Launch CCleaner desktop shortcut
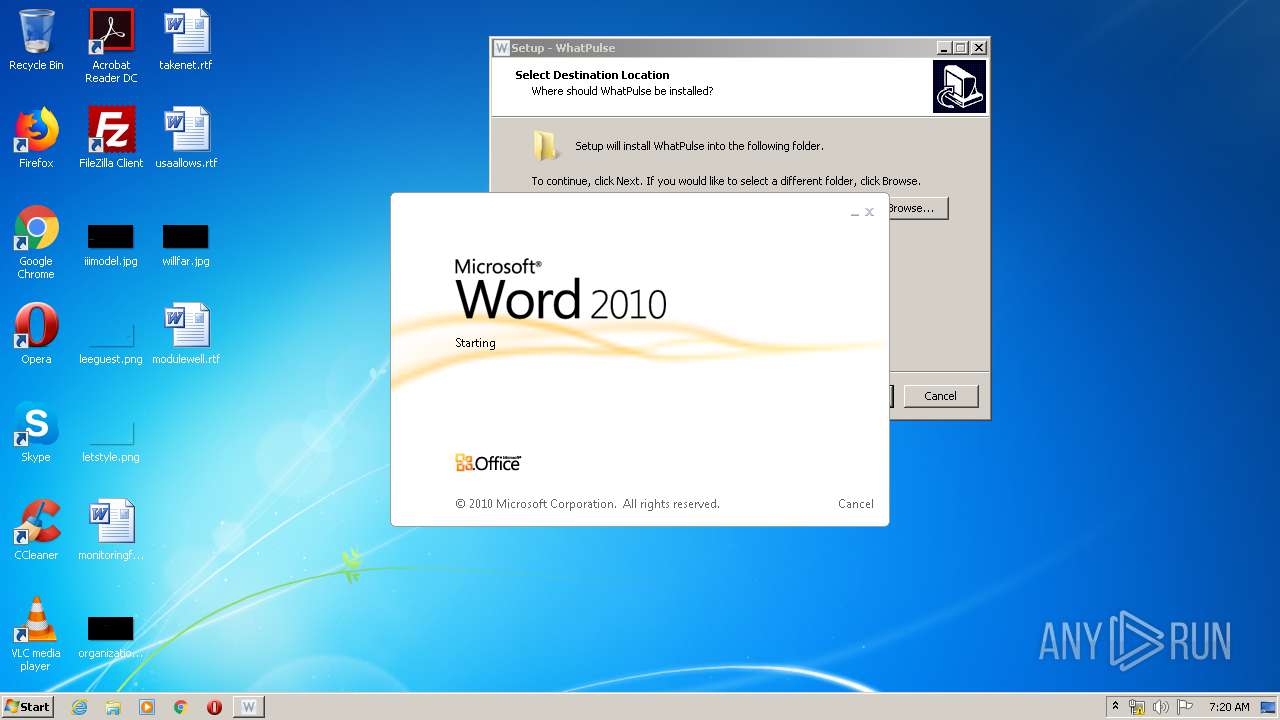This screenshot has height=720, width=1280. tap(36, 530)
